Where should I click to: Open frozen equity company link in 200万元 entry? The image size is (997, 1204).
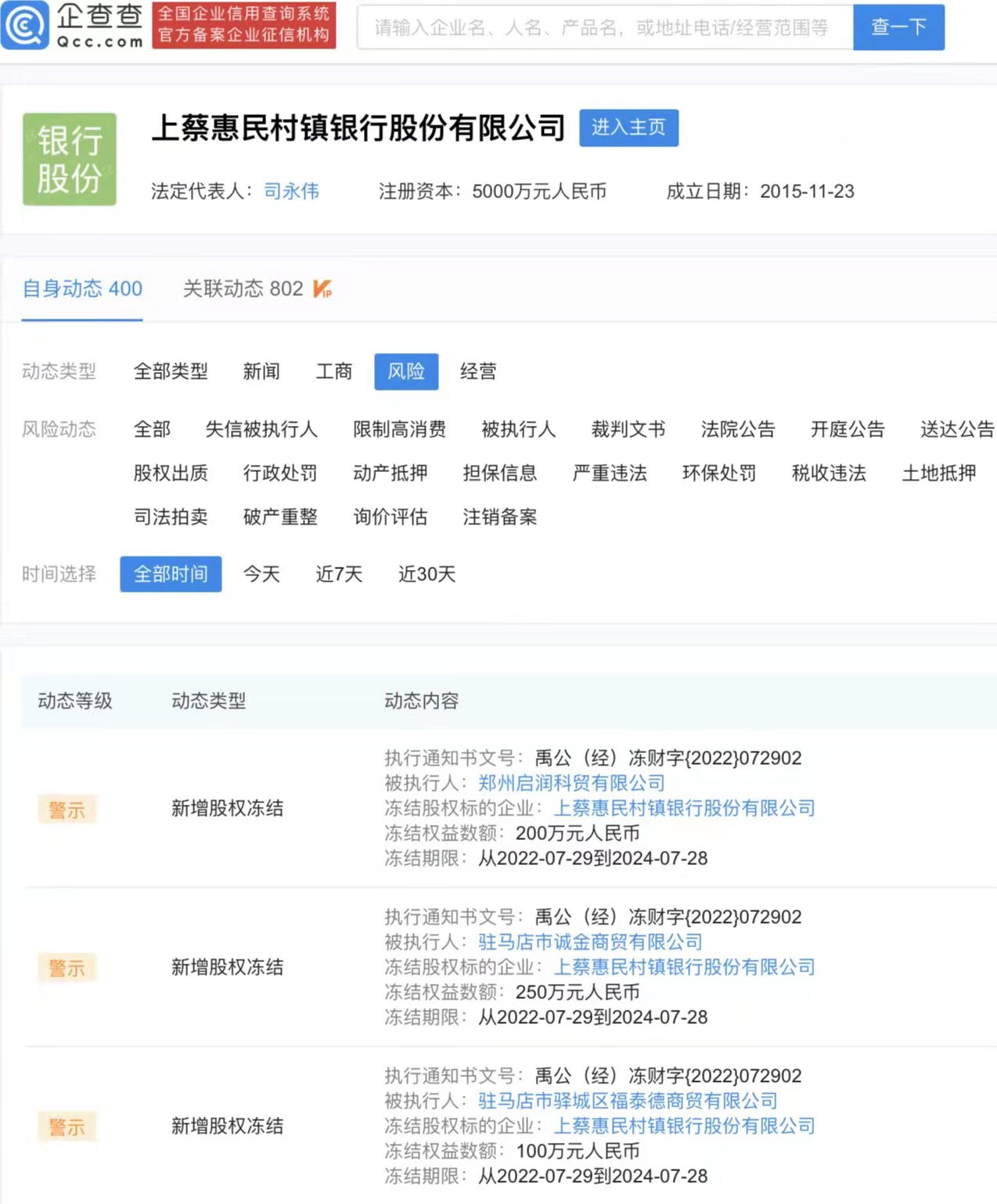point(684,808)
